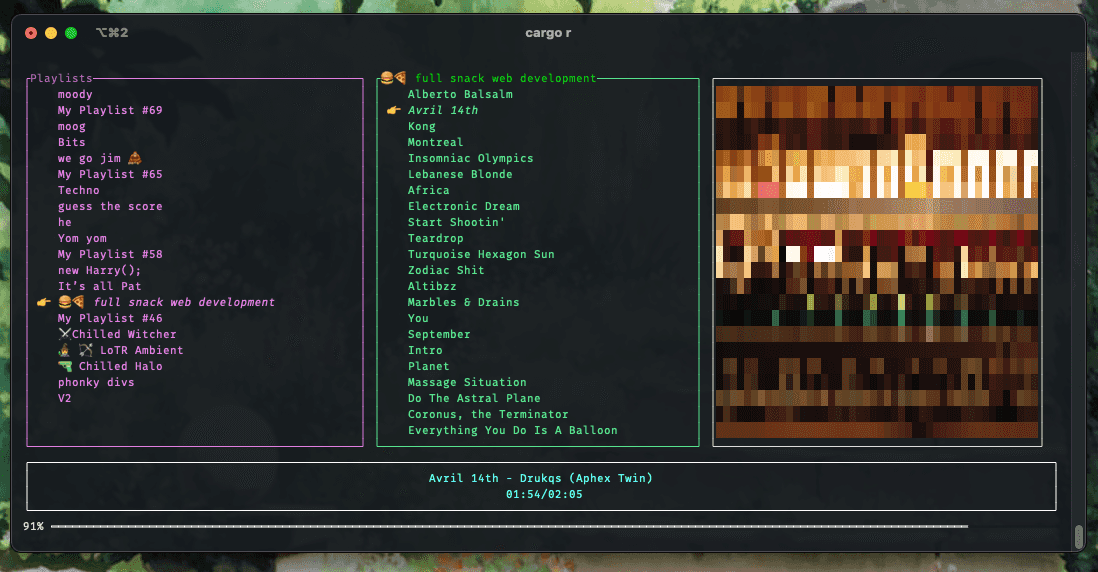Click the burger emoji in the track list title
This screenshot has width=1098, height=572.
coord(386,78)
